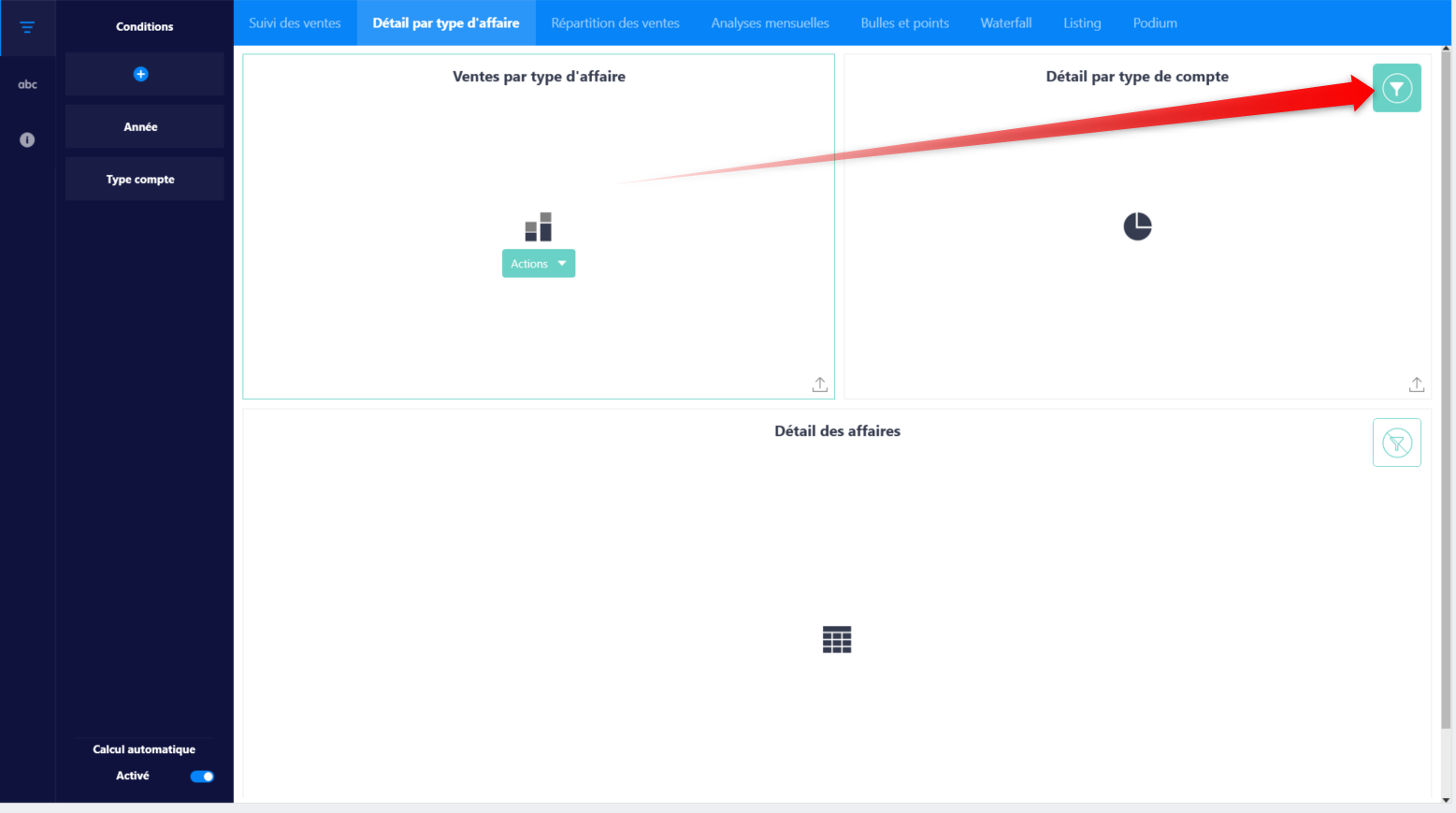Screen dimensions: 1456x813
Task: Open the Année condition filter
Action: tap(141, 127)
